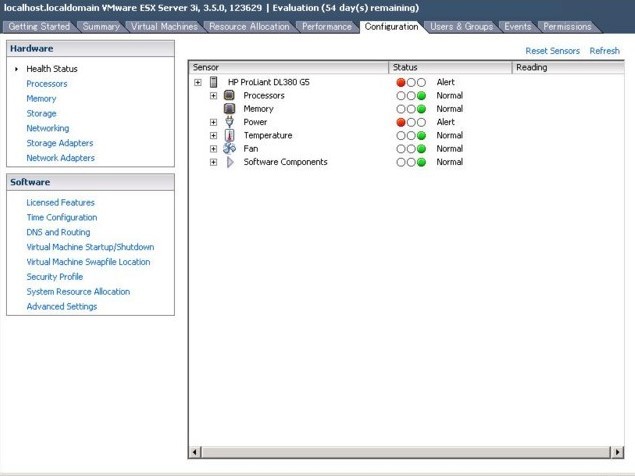Image resolution: width=635 pixels, height=476 pixels.
Task: Click the Alert text in Power row
Action: (x=445, y=122)
